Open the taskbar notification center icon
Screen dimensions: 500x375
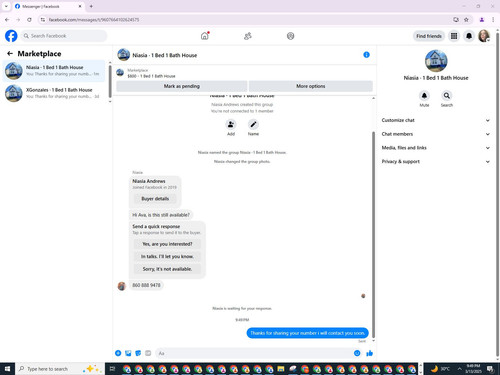pyautogui.click(x=490, y=369)
